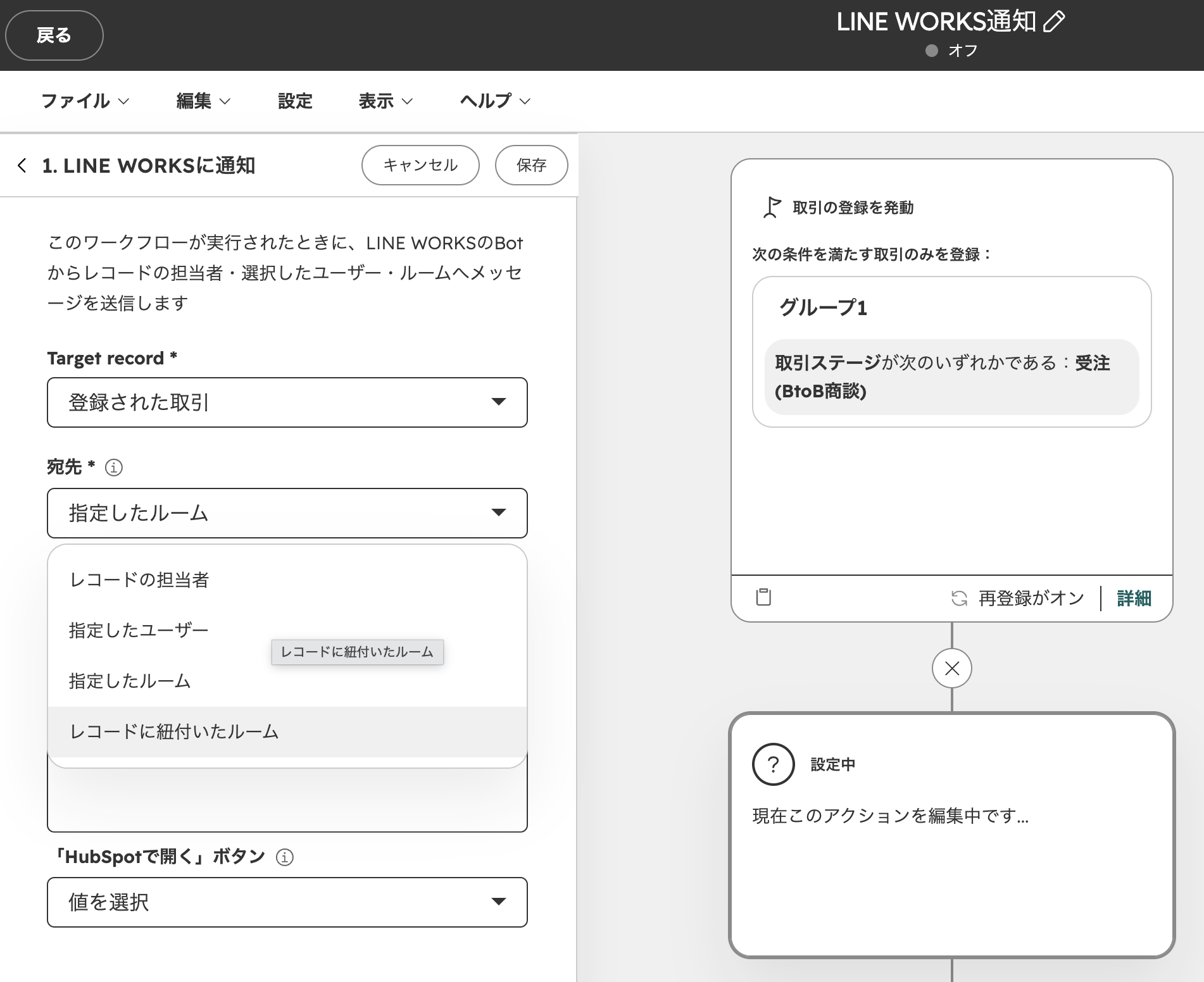Click the 取引の登録を発動 trigger title
The image size is (1204, 982).
tap(853, 208)
